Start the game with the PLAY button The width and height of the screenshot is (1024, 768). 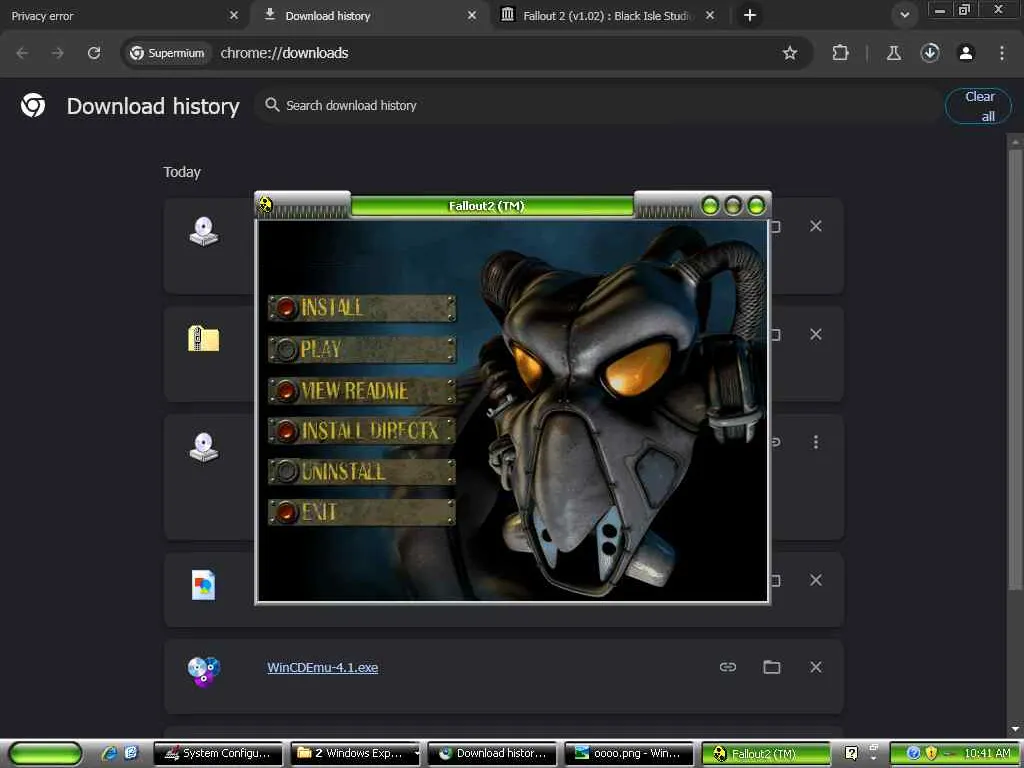click(362, 349)
